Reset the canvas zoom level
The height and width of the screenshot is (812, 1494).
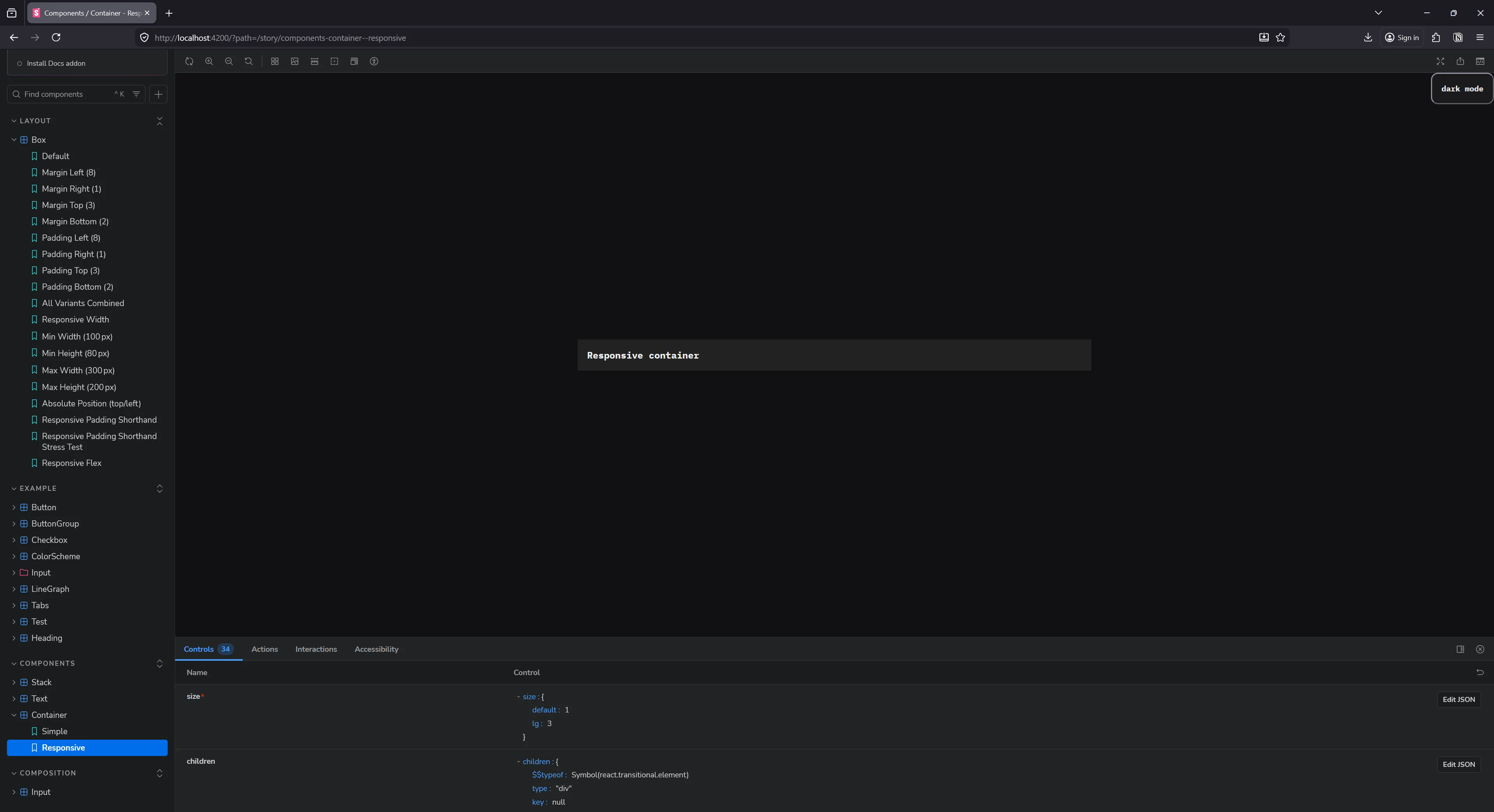[x=248, y=61]
